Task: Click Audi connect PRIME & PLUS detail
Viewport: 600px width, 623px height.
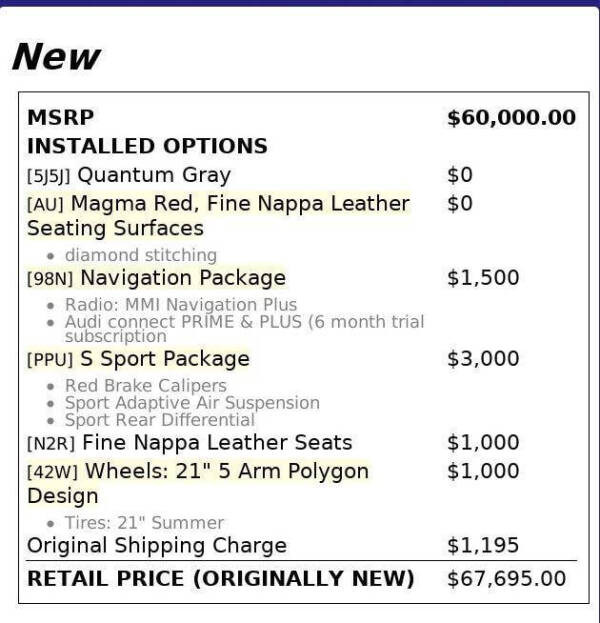Action: pos(244,322)
